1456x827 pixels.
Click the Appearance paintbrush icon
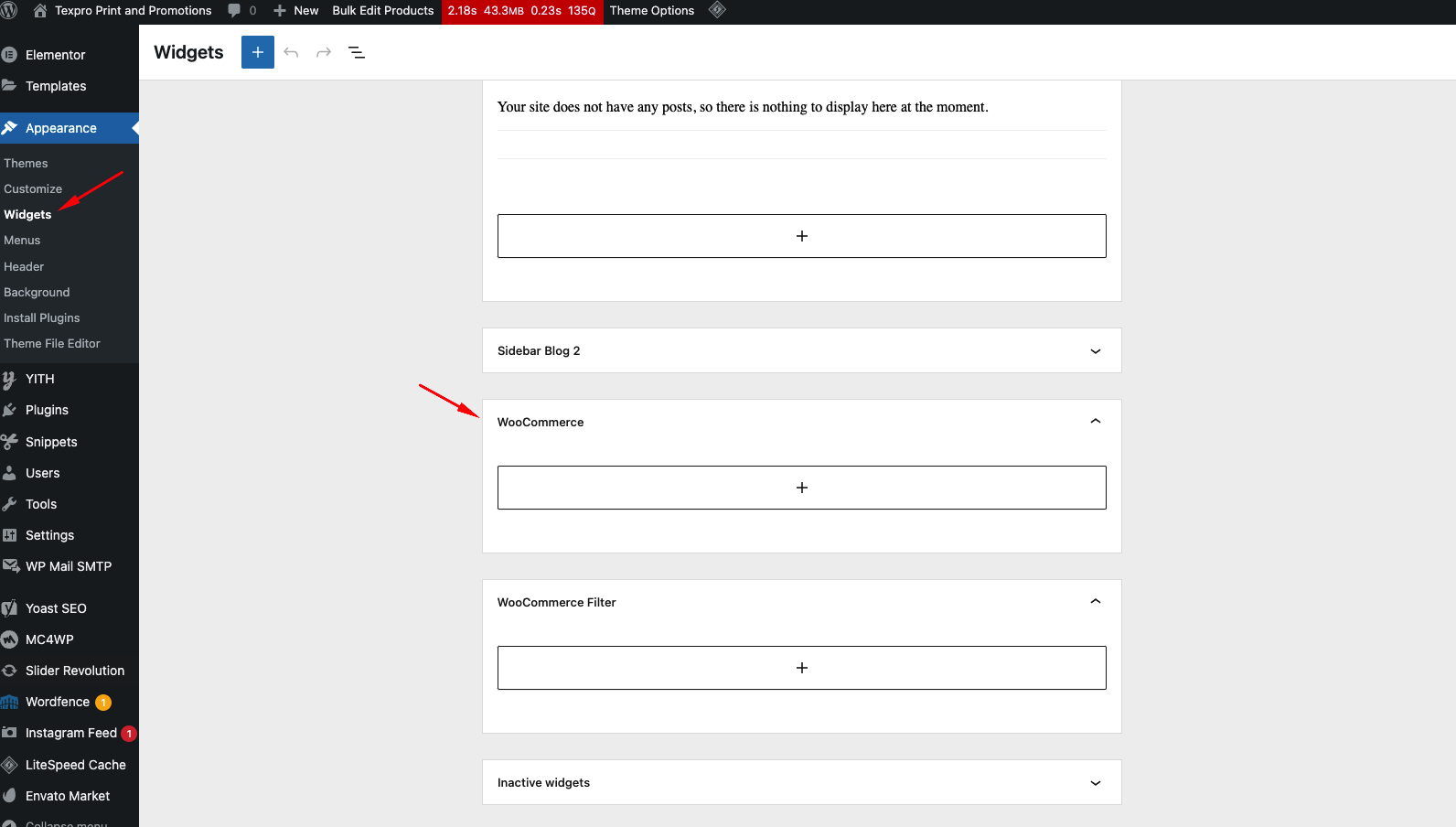pos(9,128)
